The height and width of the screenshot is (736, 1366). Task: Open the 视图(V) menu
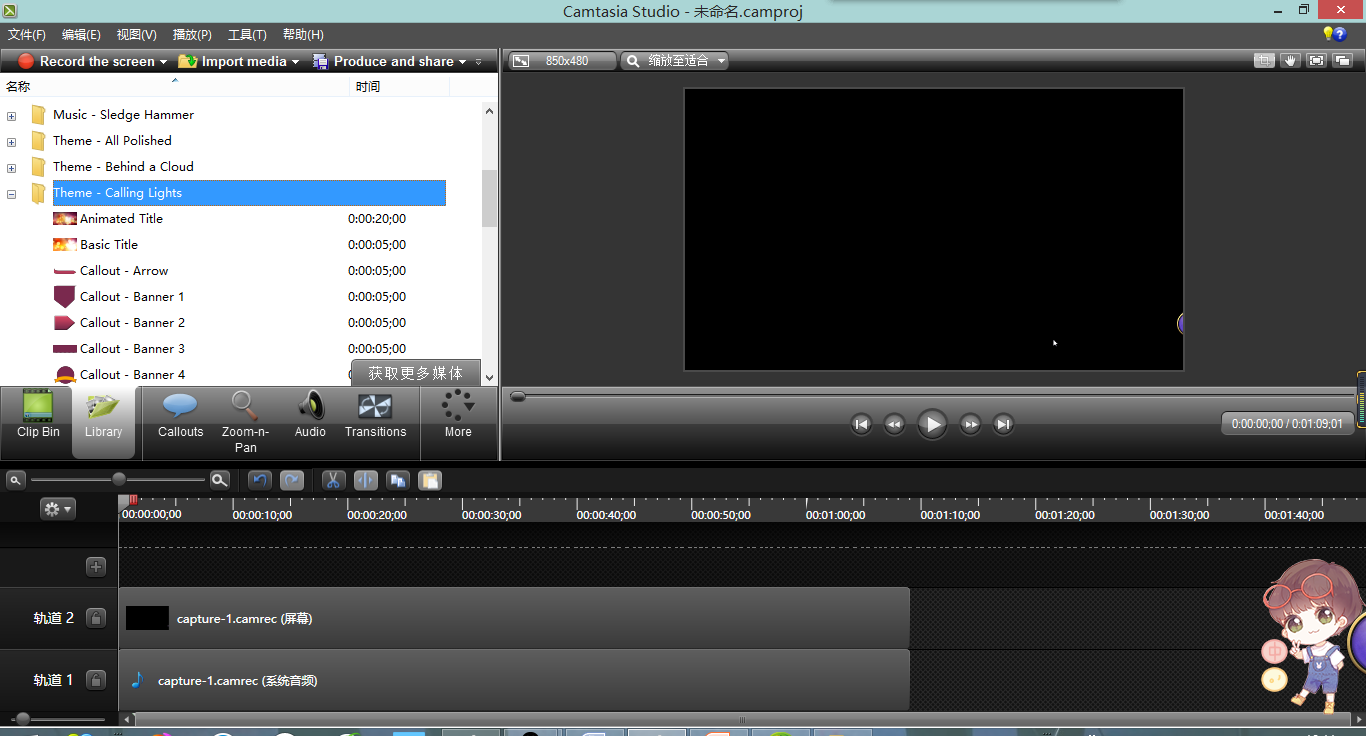click(136, 35)
